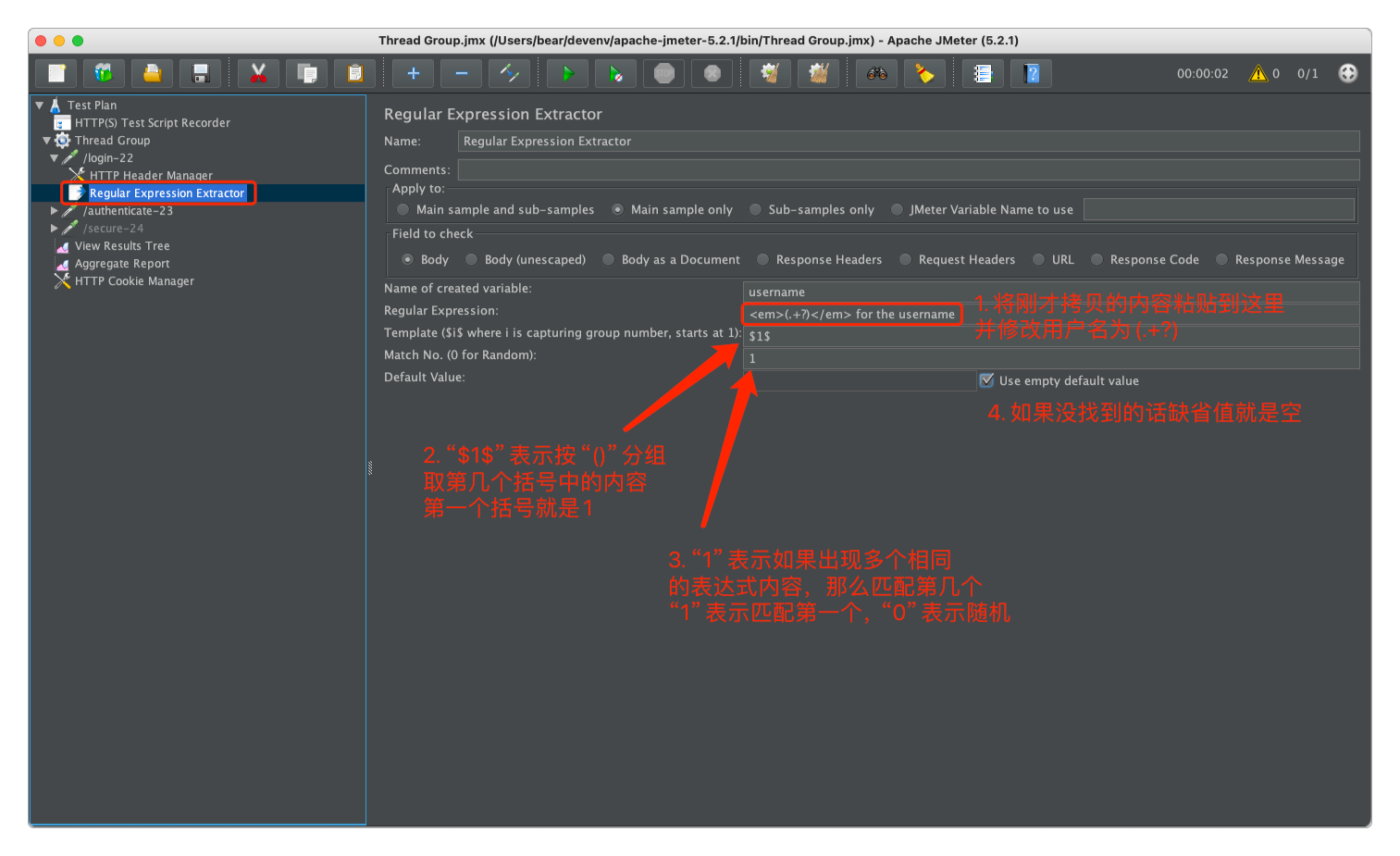
Task: Click the JMeter Variable Name text field
Action: coord(1219,210)
